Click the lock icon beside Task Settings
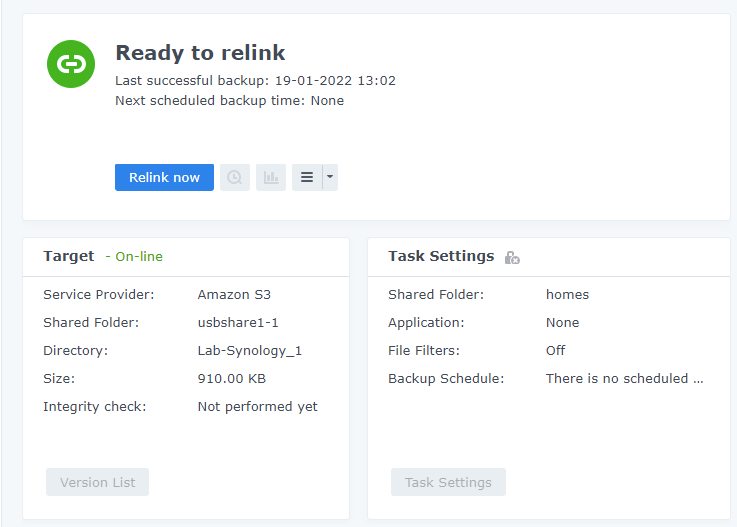Image resolution: width=737 pixels, height=527 pixels. click(x=512, y=257)
